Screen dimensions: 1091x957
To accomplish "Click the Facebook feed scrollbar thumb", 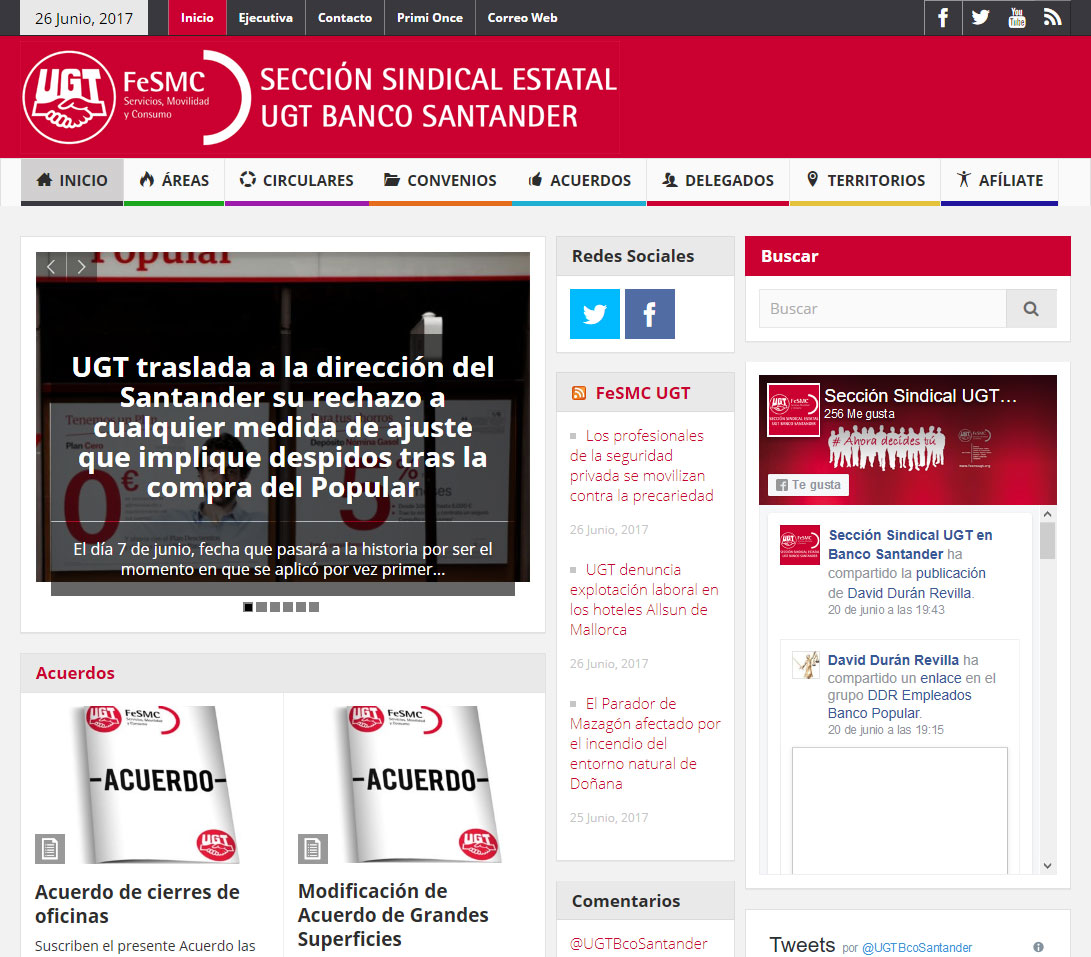I will coord(1047,540).
